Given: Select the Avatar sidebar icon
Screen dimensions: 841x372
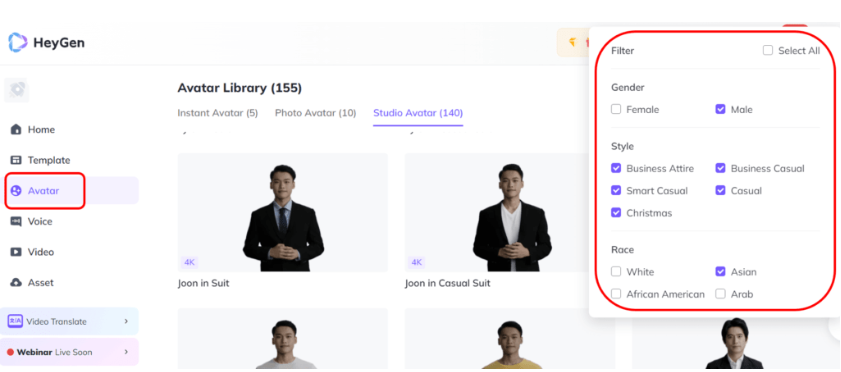Looking at the screenshot, I should coord(16,191).
